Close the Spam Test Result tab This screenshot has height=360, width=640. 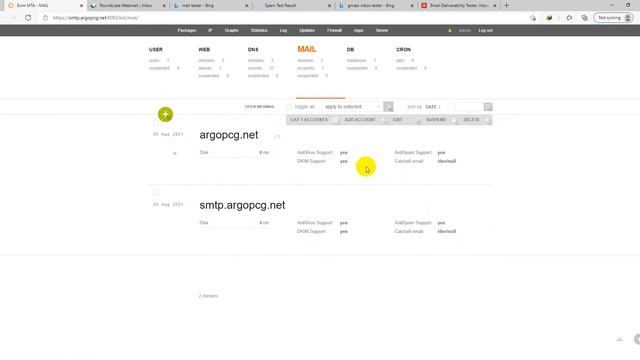[x=329, y=6]
